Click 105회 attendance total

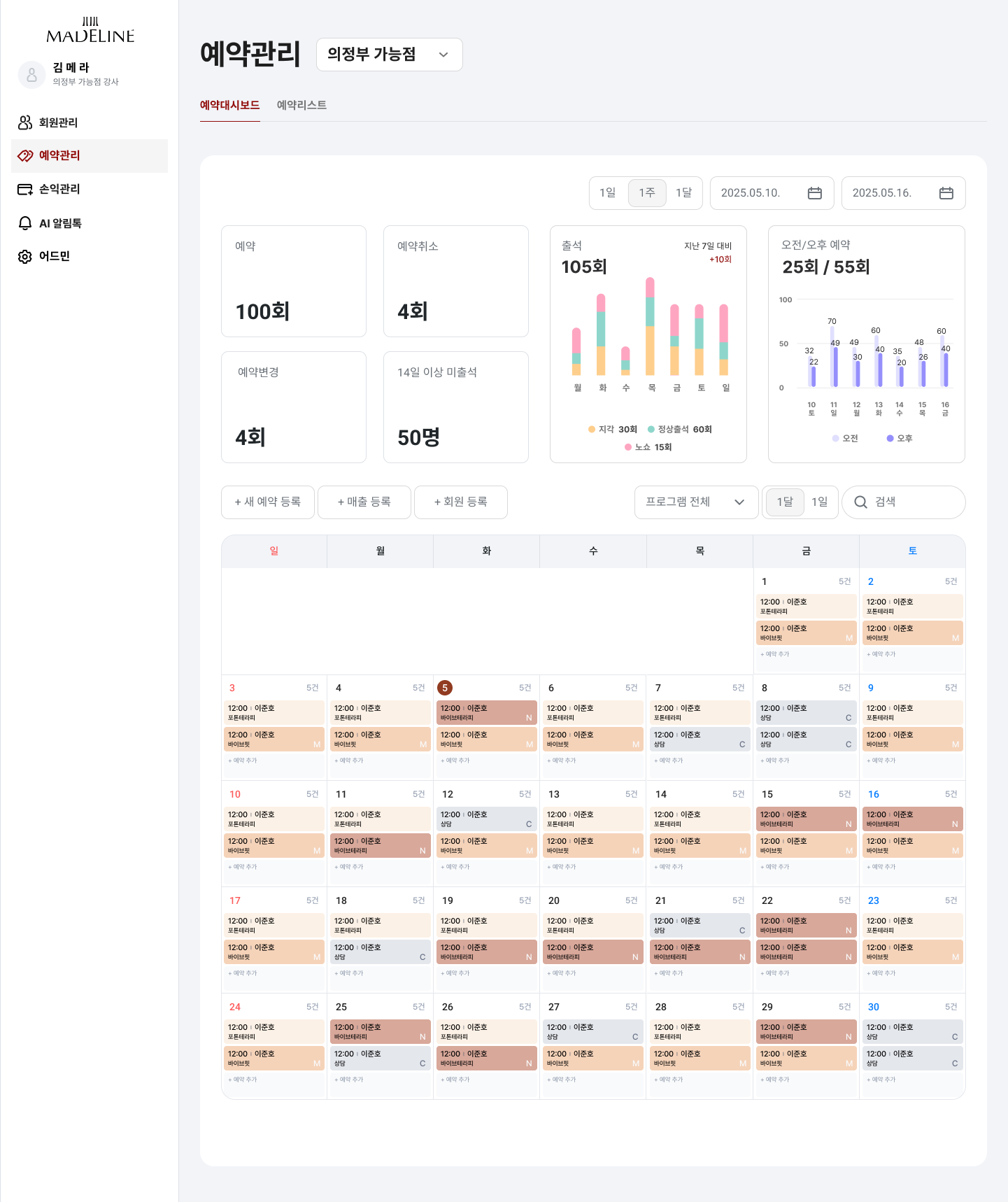click(x=584, y=267)
